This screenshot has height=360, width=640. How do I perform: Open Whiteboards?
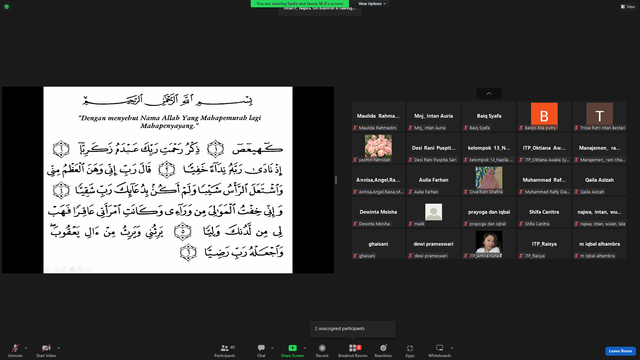[x=440, y=350]
